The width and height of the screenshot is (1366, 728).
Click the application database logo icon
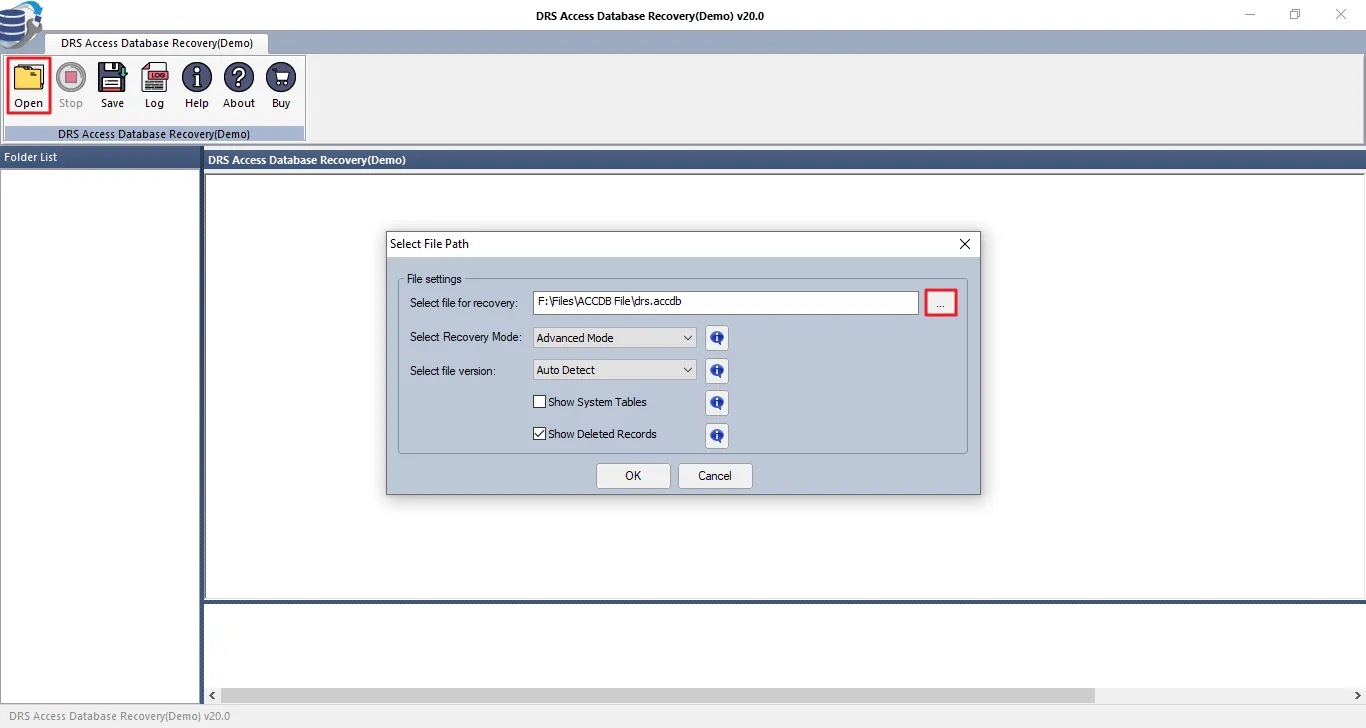[20, 24]
